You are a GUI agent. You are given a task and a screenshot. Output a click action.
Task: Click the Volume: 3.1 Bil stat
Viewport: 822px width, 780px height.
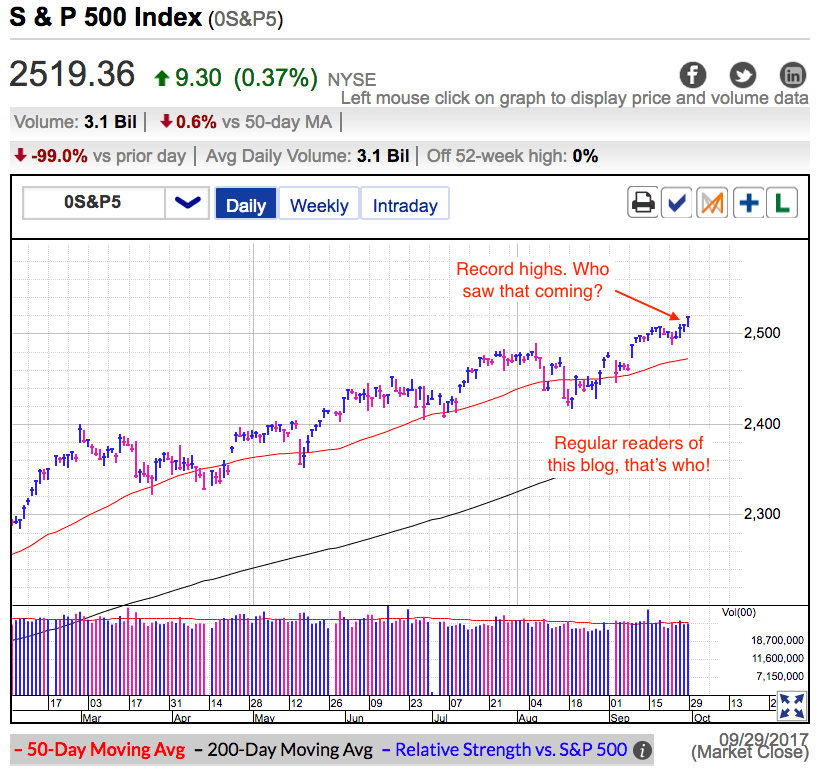tap(75, 122)
